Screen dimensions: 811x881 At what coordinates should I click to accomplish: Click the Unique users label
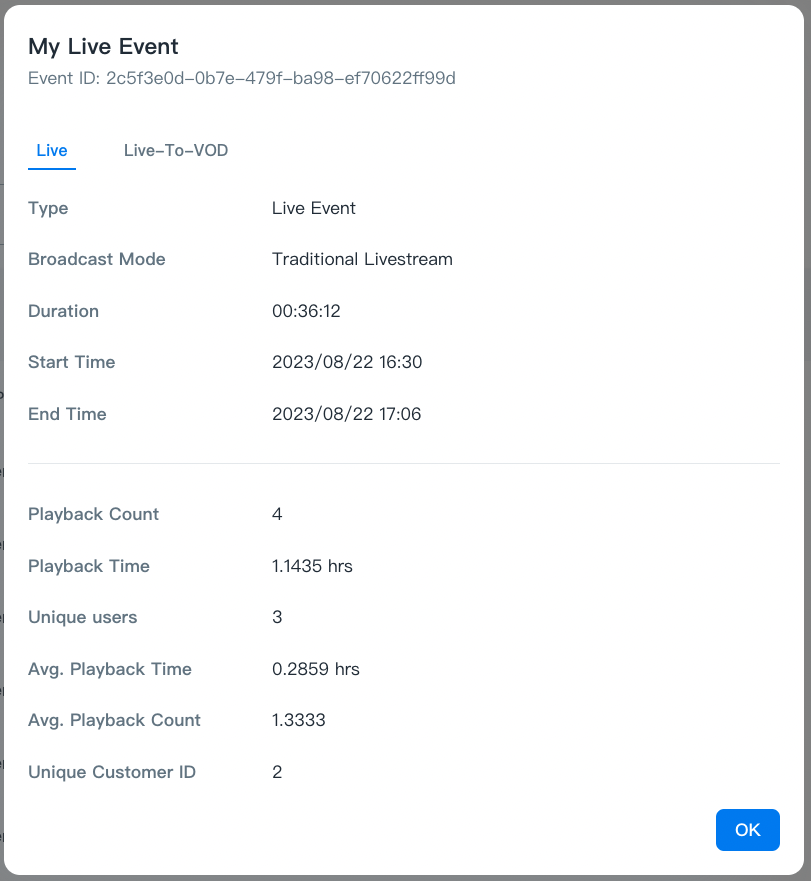[x=83, y=617]
